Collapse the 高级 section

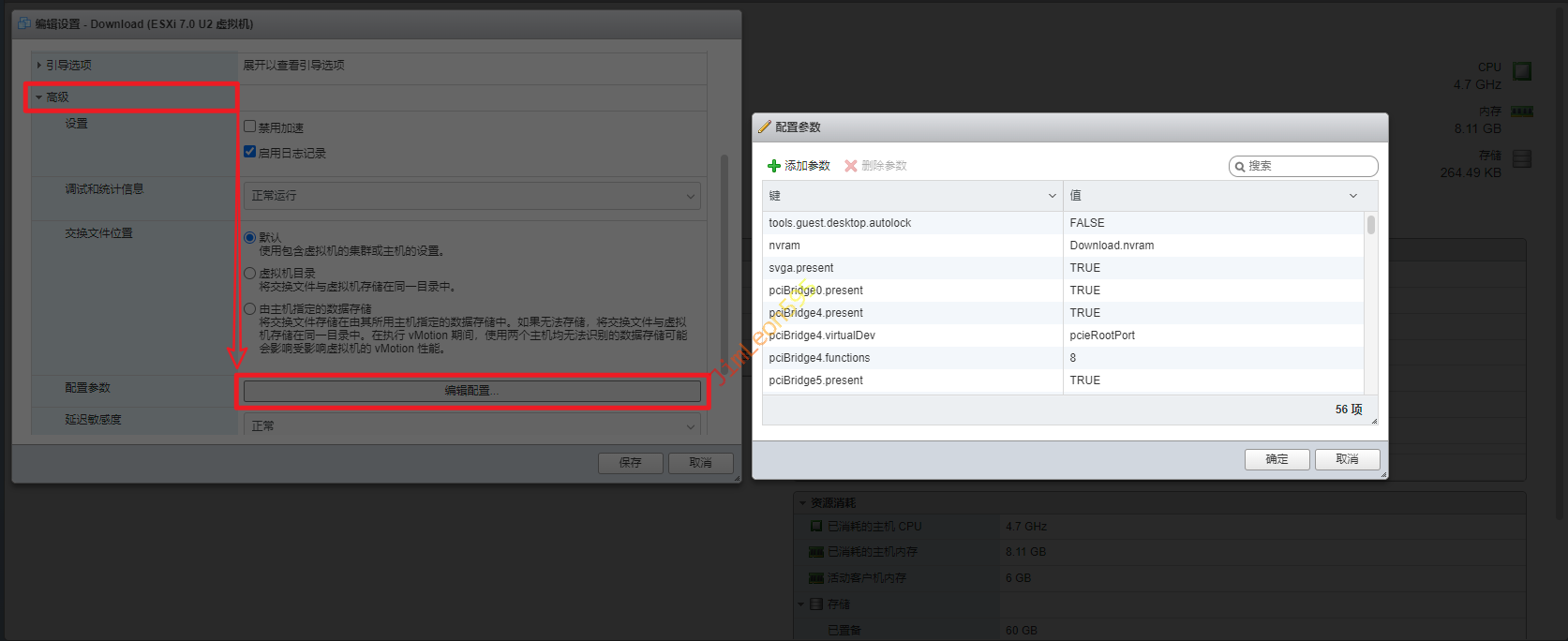39,97
